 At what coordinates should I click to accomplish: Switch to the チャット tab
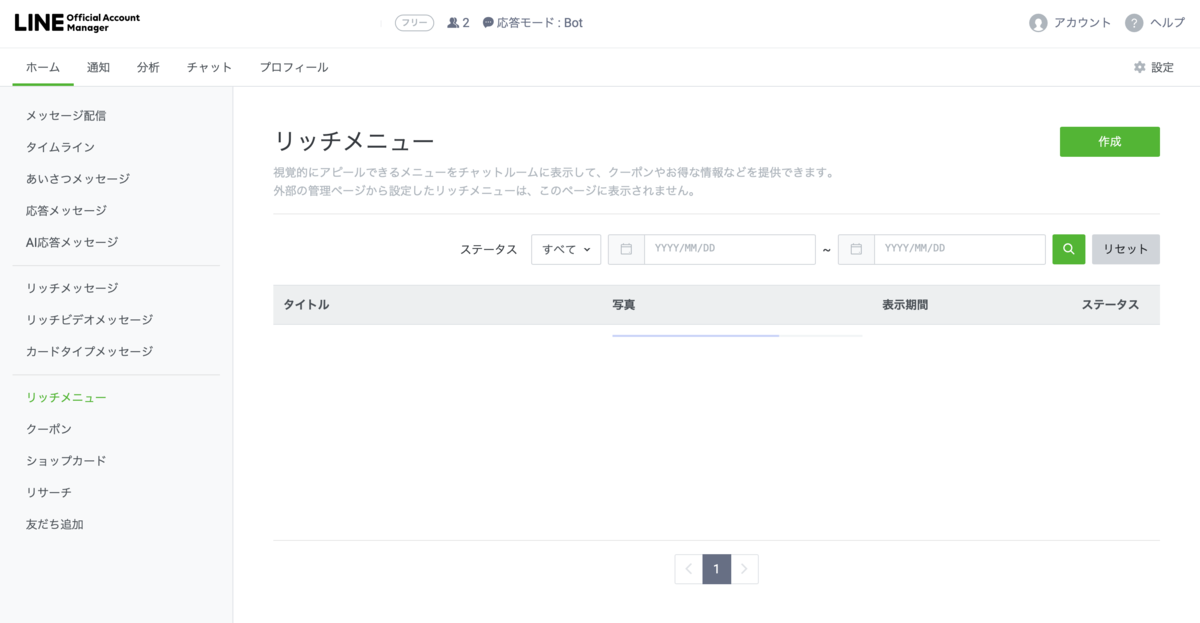(209, 67)
